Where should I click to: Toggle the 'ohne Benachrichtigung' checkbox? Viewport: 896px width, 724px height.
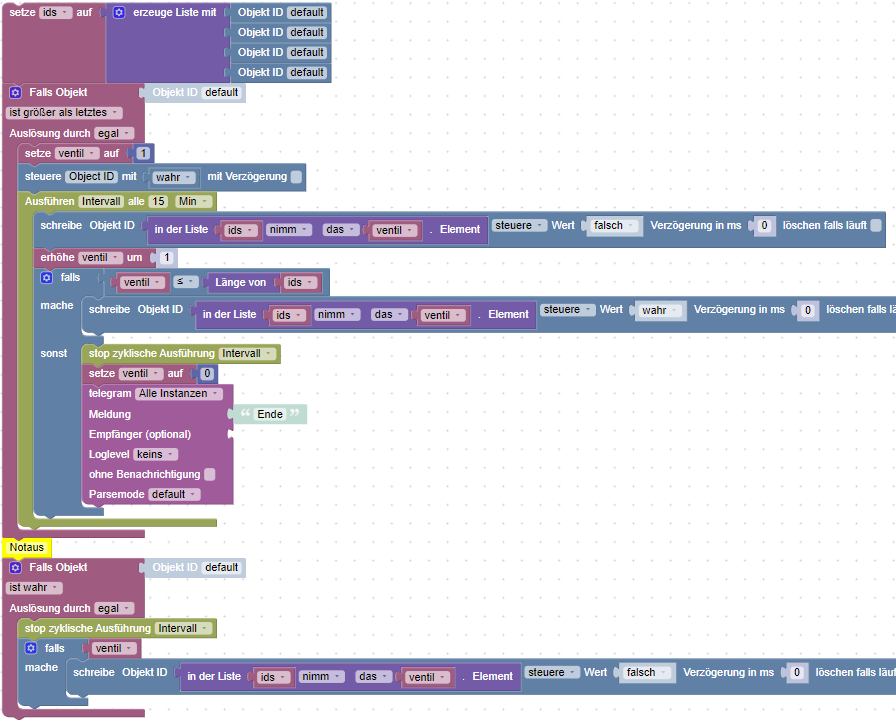[210, 474]
